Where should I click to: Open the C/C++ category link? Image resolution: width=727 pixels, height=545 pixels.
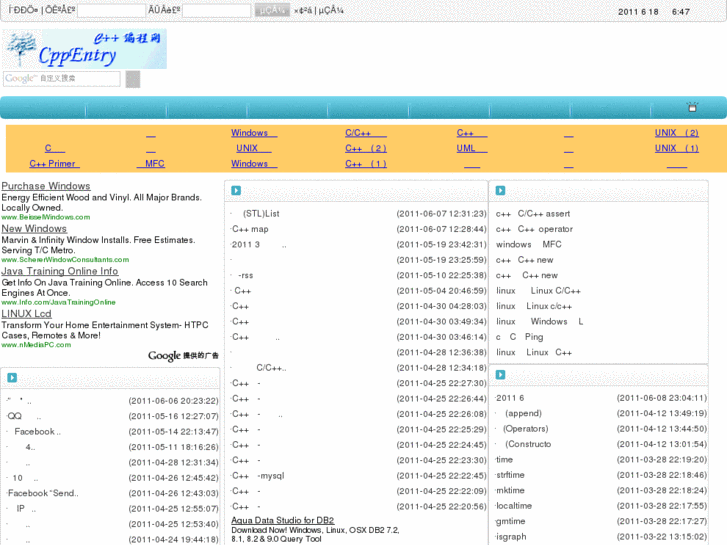pos(365,133)
